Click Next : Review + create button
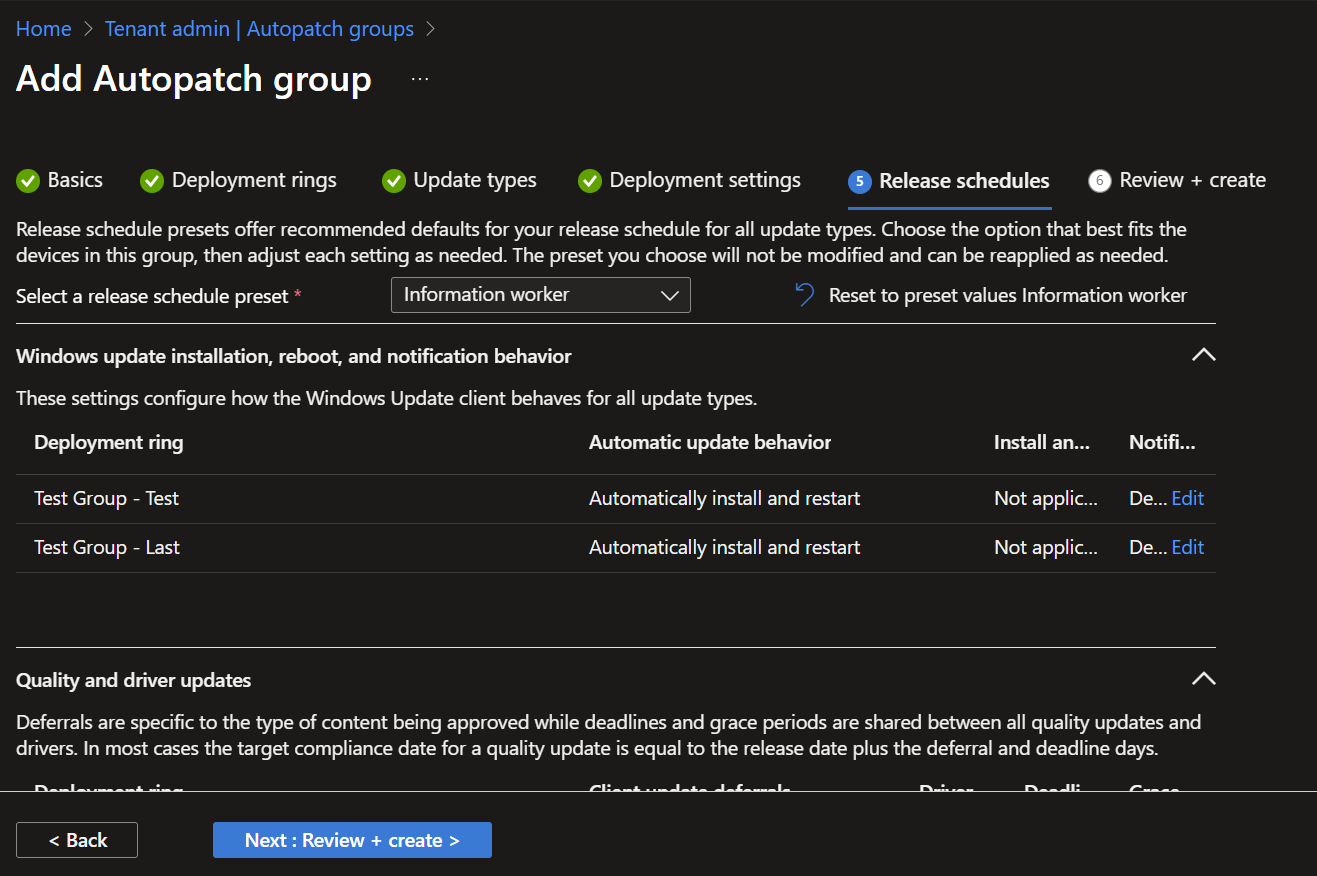 [x=352, y=840]
